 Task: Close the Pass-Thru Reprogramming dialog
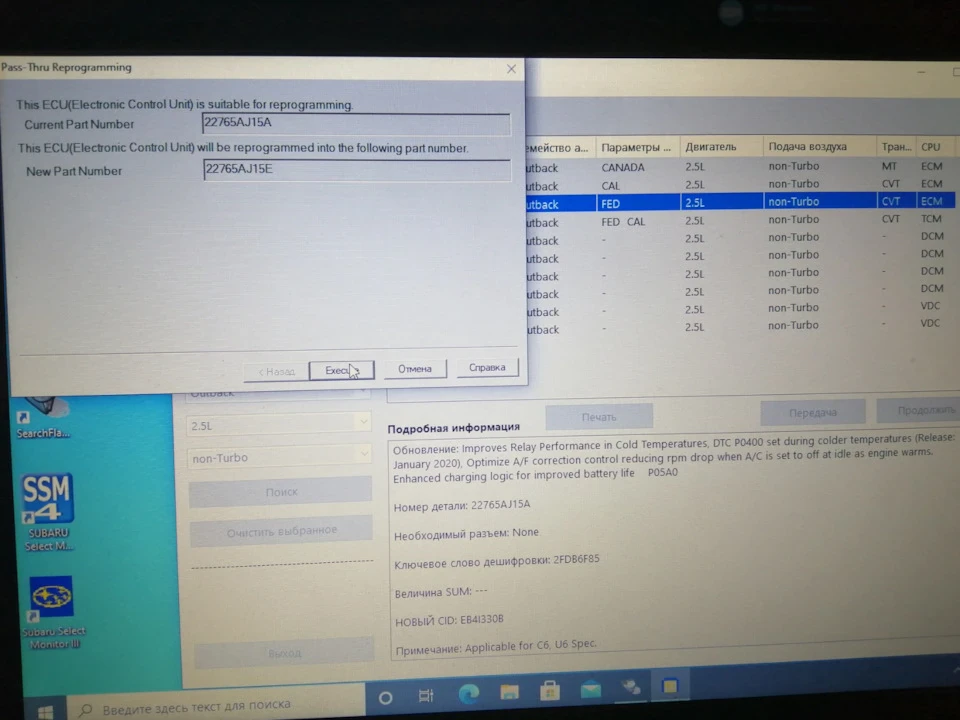click(511, 69)
